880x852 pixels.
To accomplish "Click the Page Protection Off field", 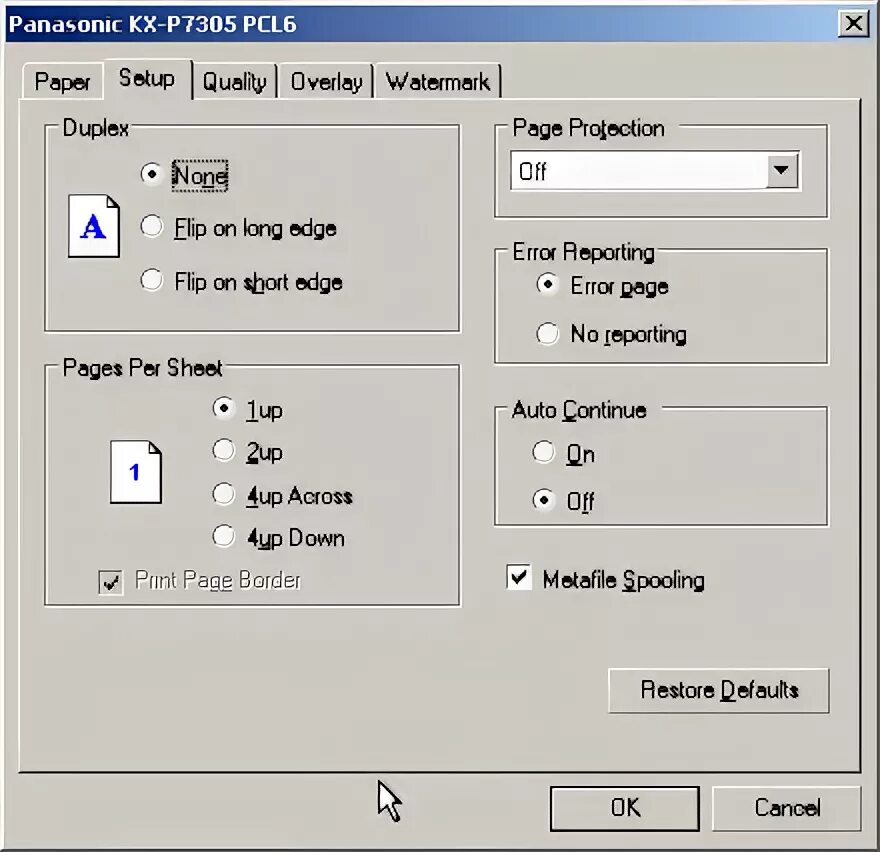I will pos(655,171).
